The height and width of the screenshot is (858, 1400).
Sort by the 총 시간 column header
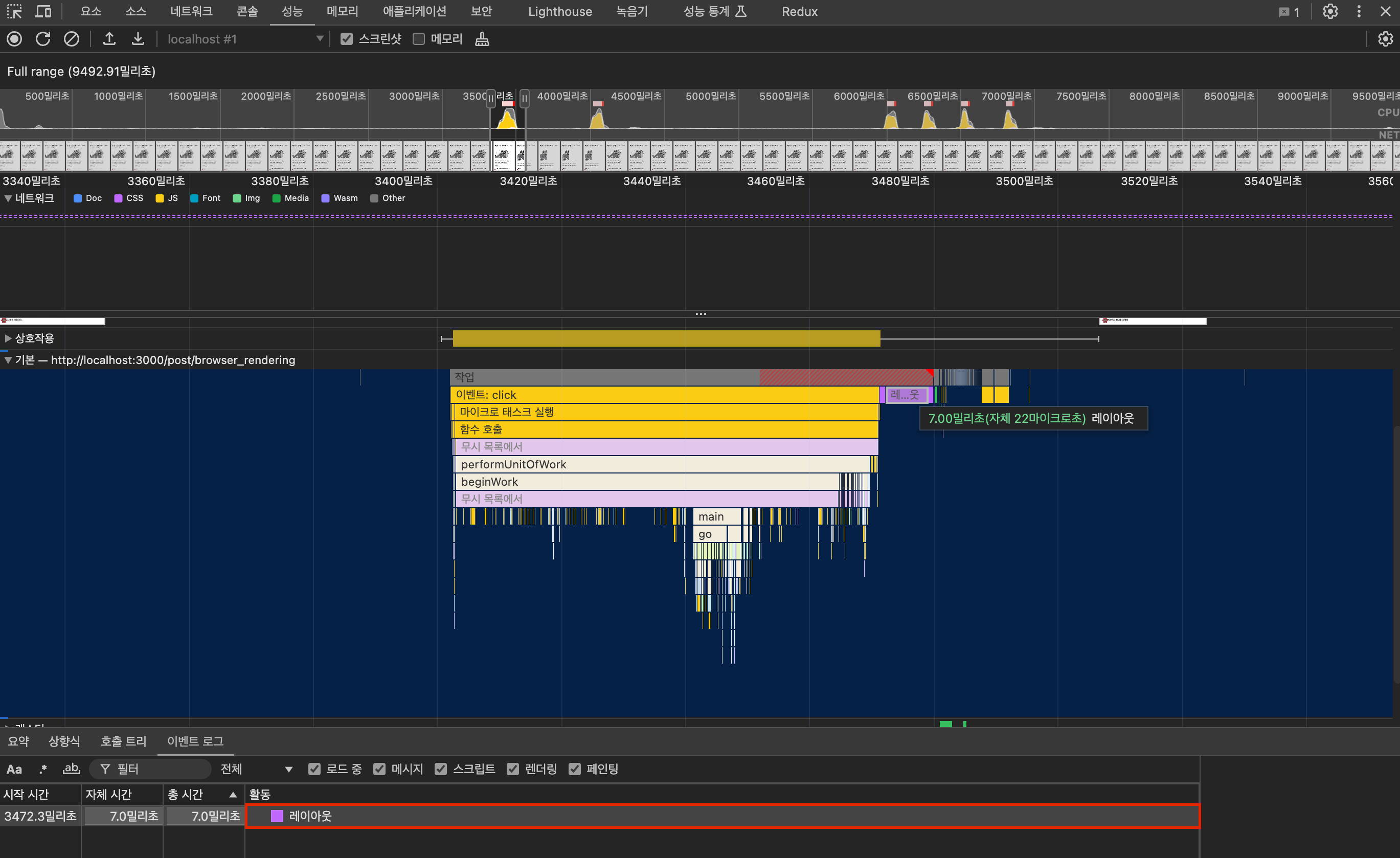coord(204,795)
